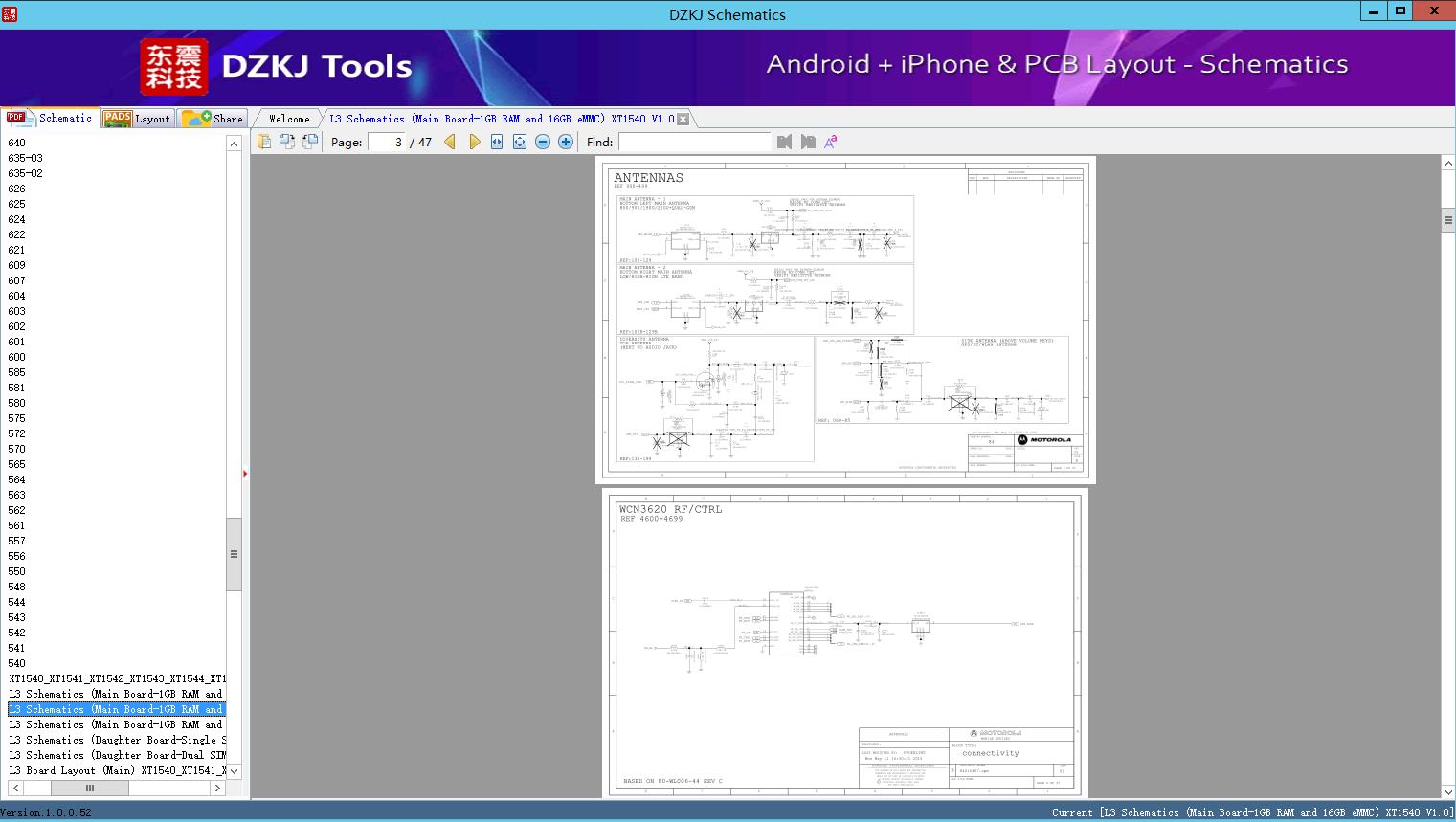This screenshot has height=822, width=1456.
Task: Click the Find text input field
Action: 694,142
